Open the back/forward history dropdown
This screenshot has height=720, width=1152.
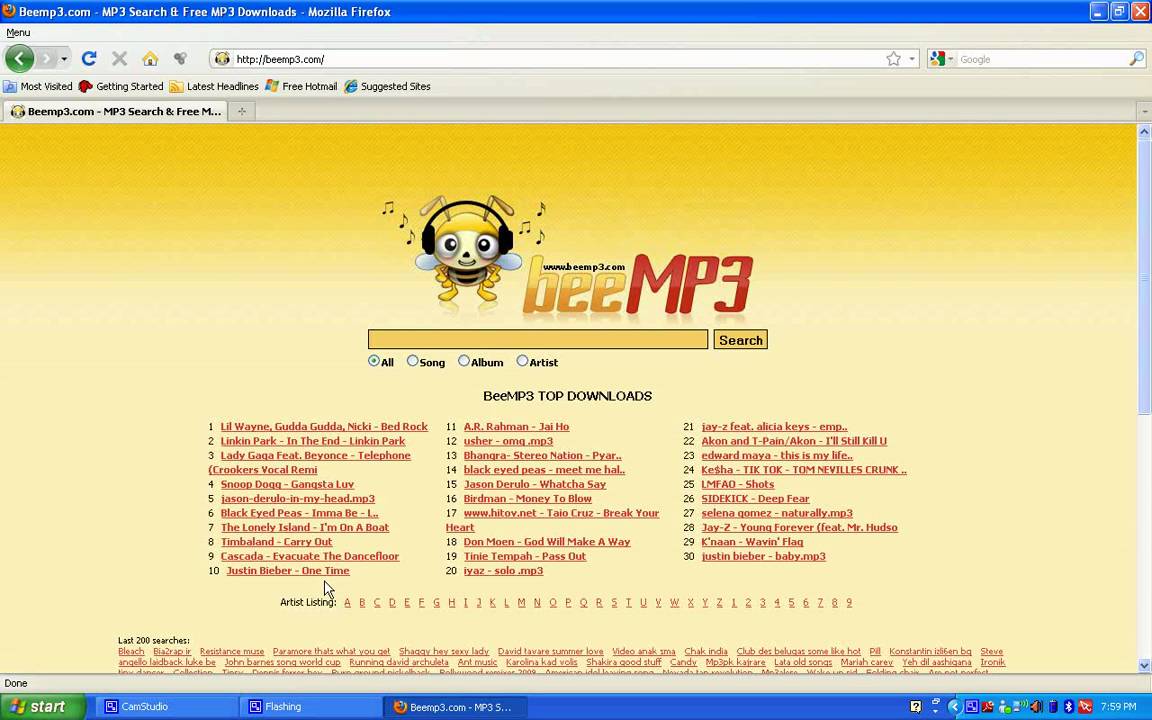(x=64, y=59)
